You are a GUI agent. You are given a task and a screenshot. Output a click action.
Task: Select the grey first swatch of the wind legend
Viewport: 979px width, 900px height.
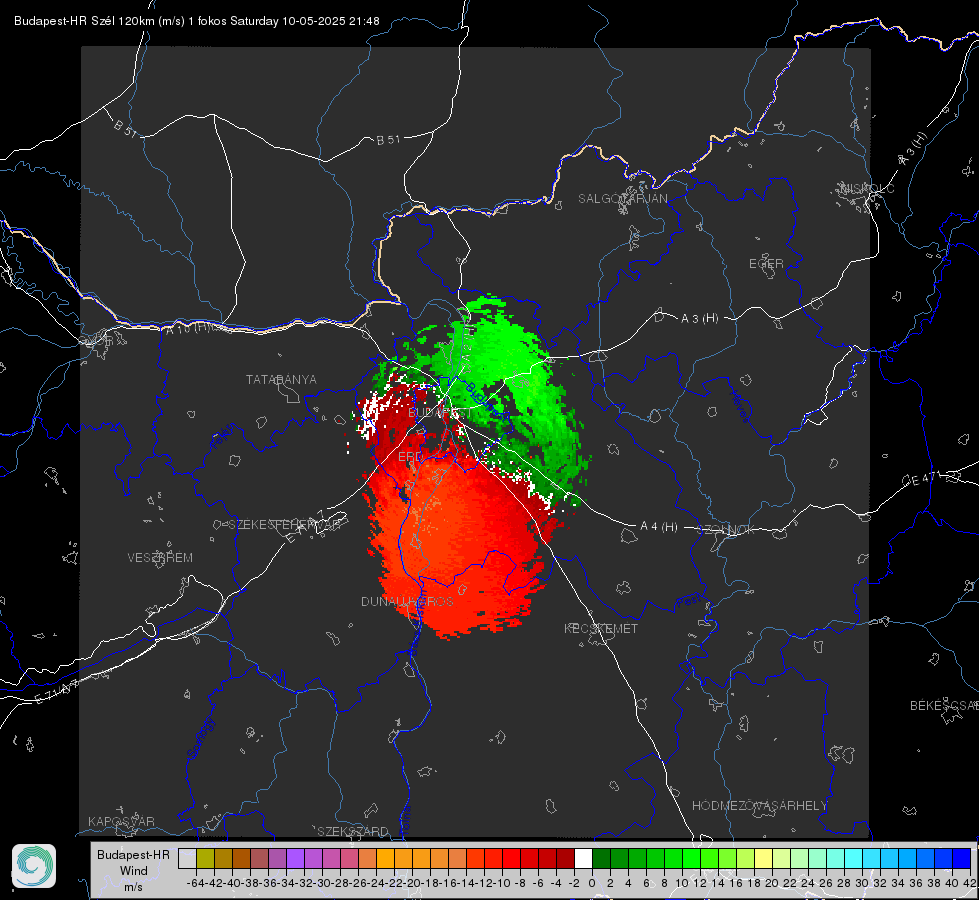(x=187, y=858)
